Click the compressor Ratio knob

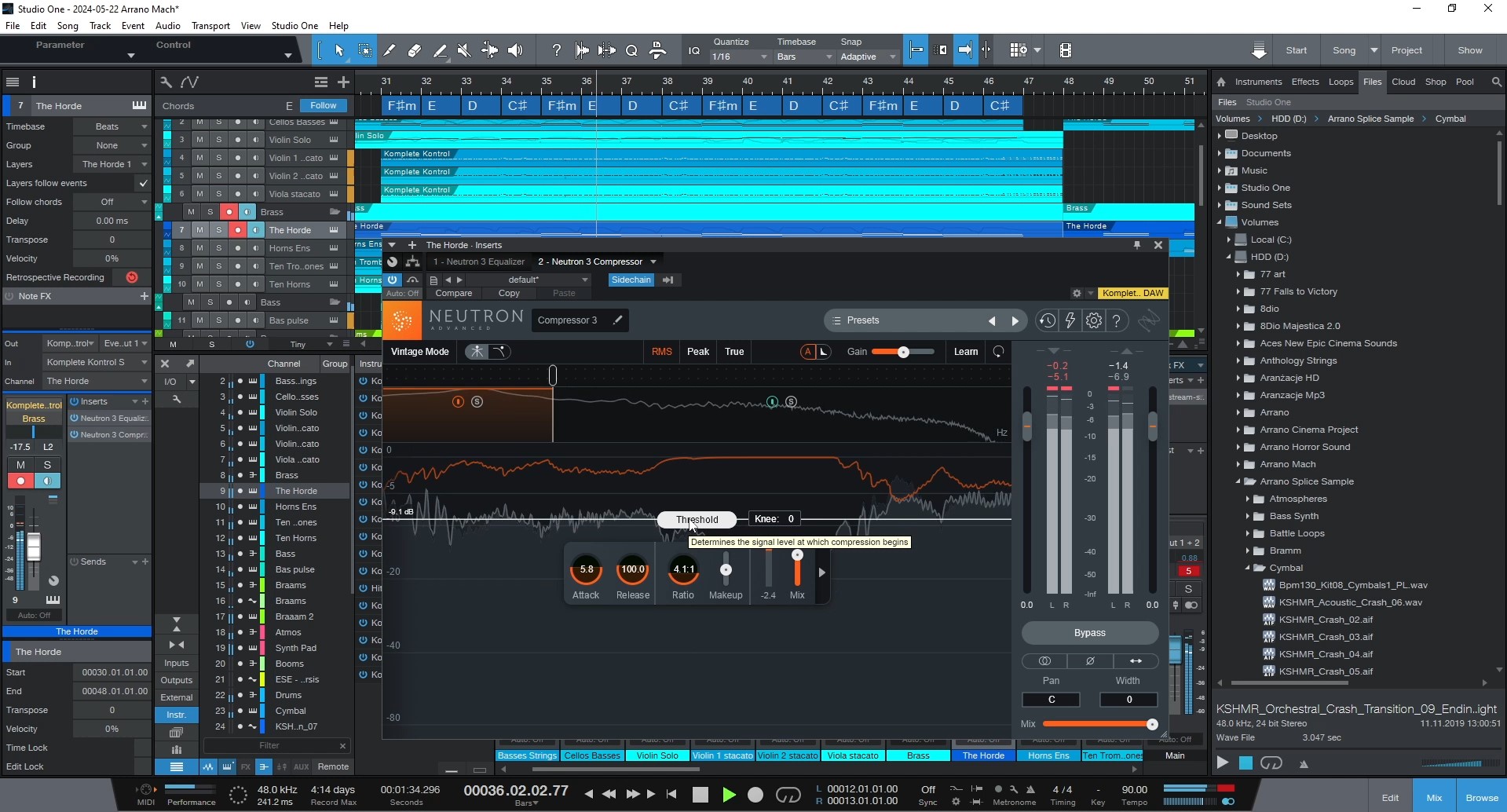click(x=683, y=570)
